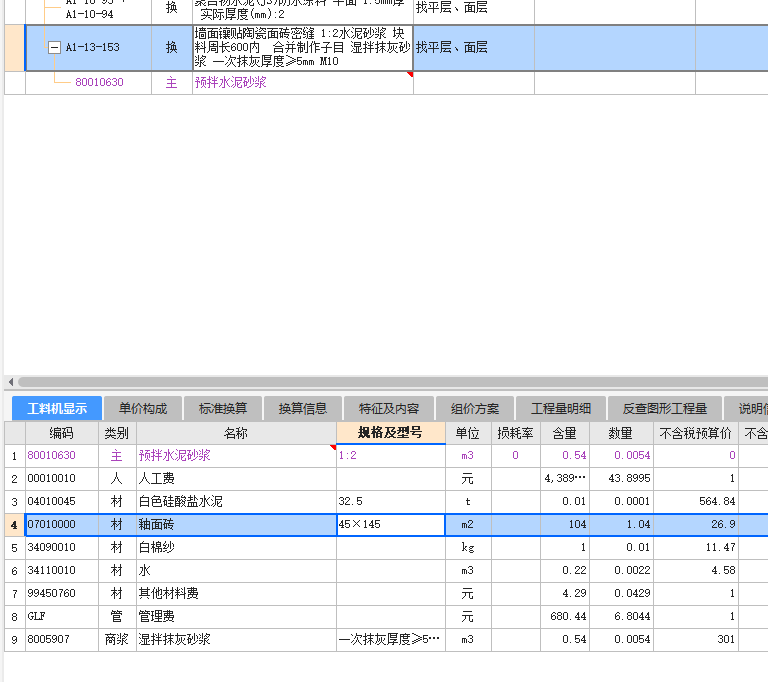Switch to the 换算信息 tab

pyautogui.click(x=303, y=409)
